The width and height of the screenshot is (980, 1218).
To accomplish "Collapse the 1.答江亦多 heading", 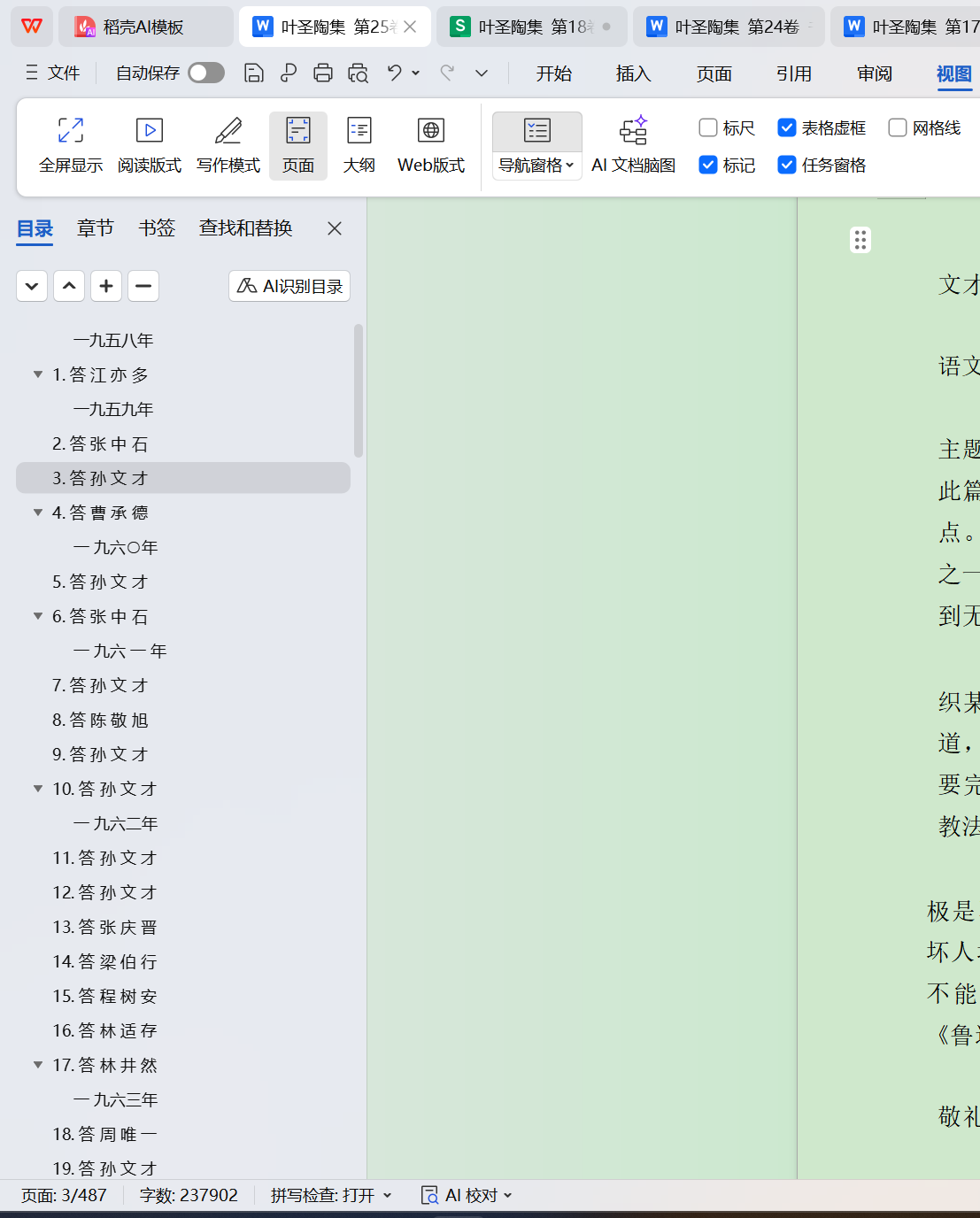I will click(38, 374).
